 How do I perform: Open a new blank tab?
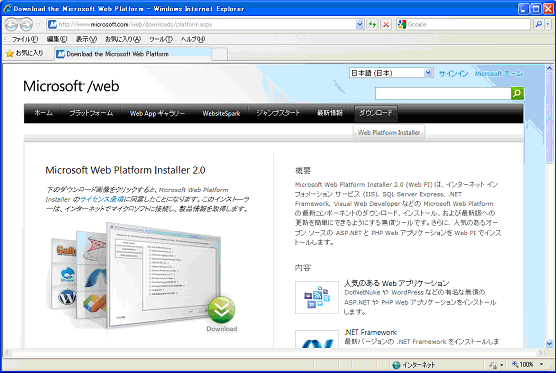219,54
